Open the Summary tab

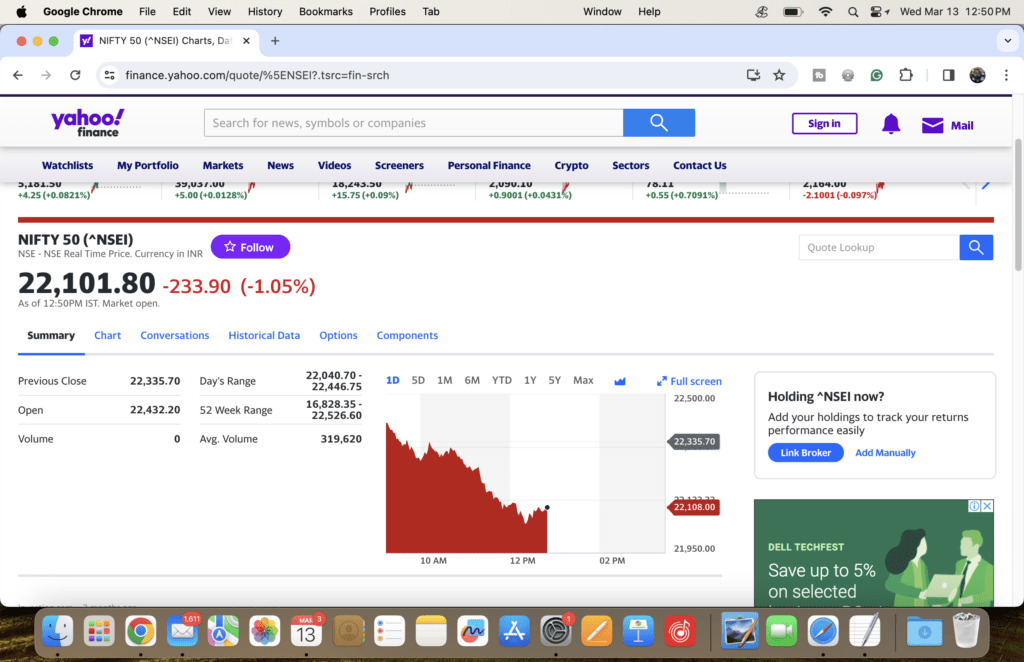(51, 335)
